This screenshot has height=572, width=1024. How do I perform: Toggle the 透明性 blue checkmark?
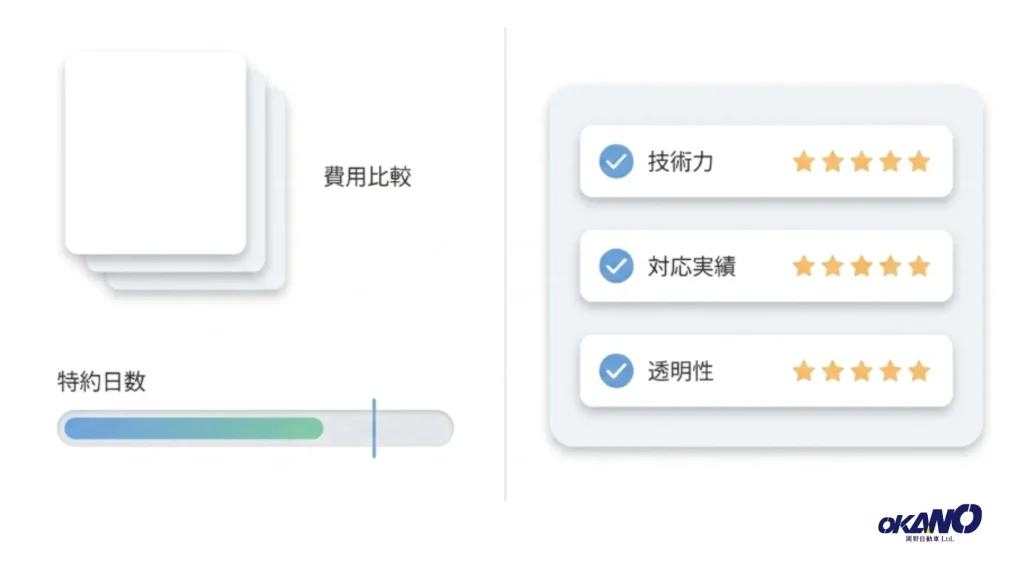point(616,371)
